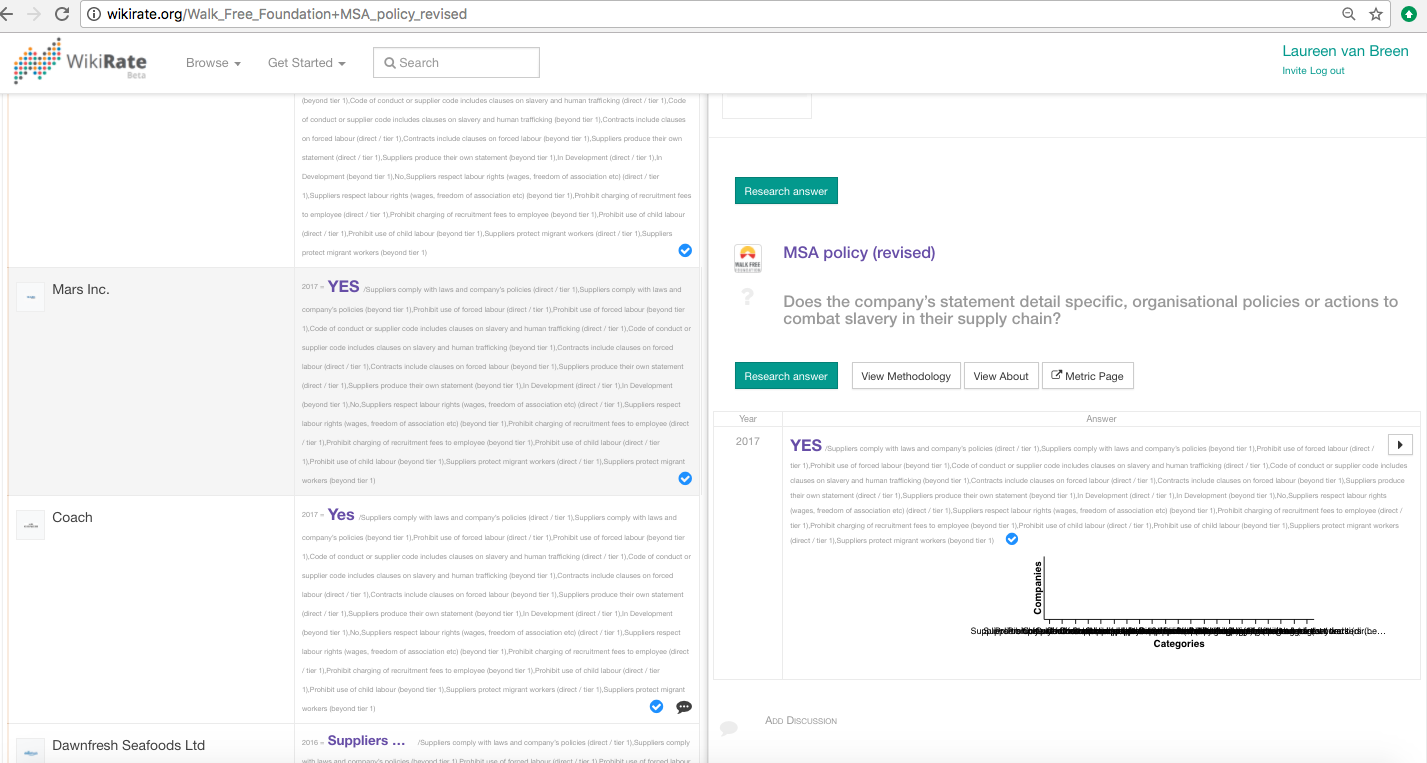Click the WikiRate logo
Viewport: 1427px width, 763px height.
(x=79, y=61)
